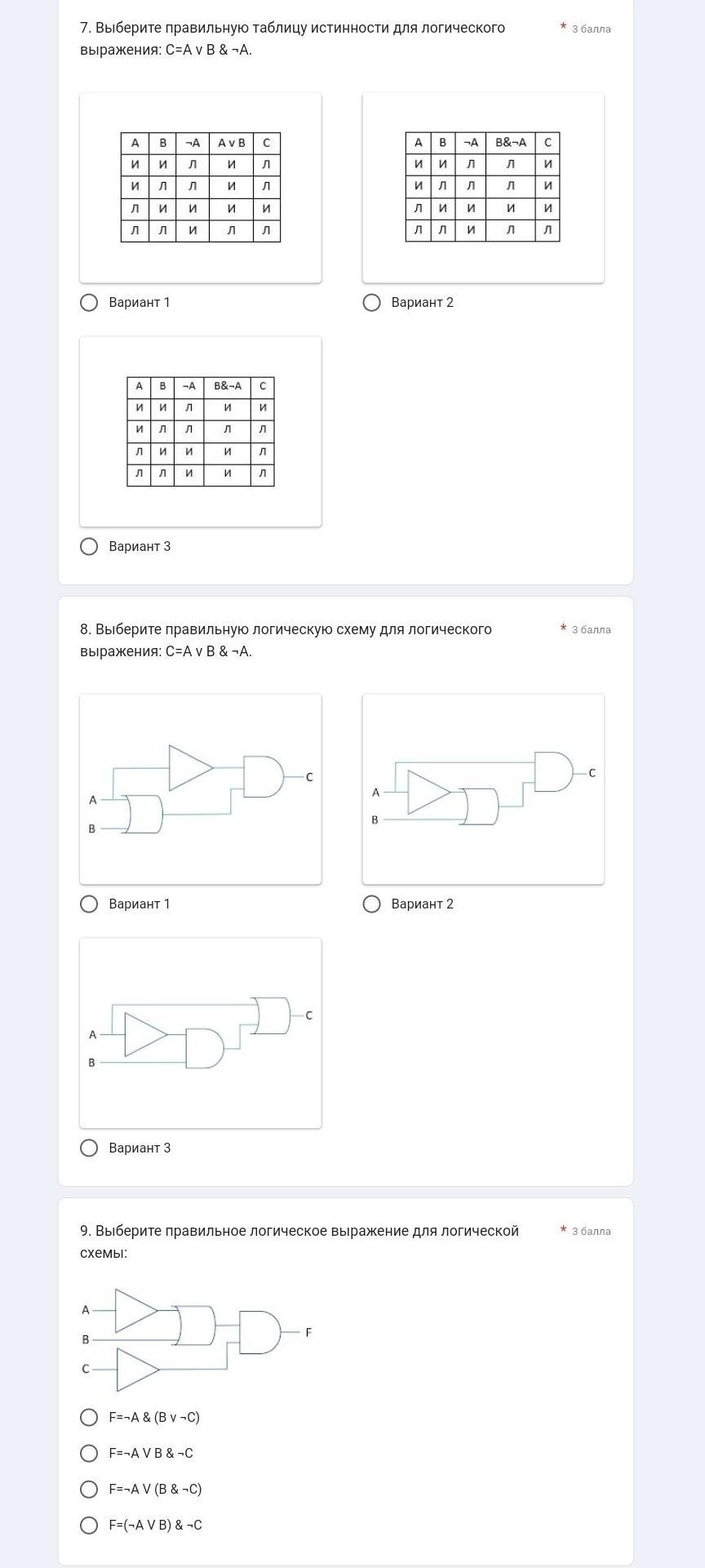Select Вариант 1 radio for question 7
The image size is (705, 1568).
tap(89, 303)
